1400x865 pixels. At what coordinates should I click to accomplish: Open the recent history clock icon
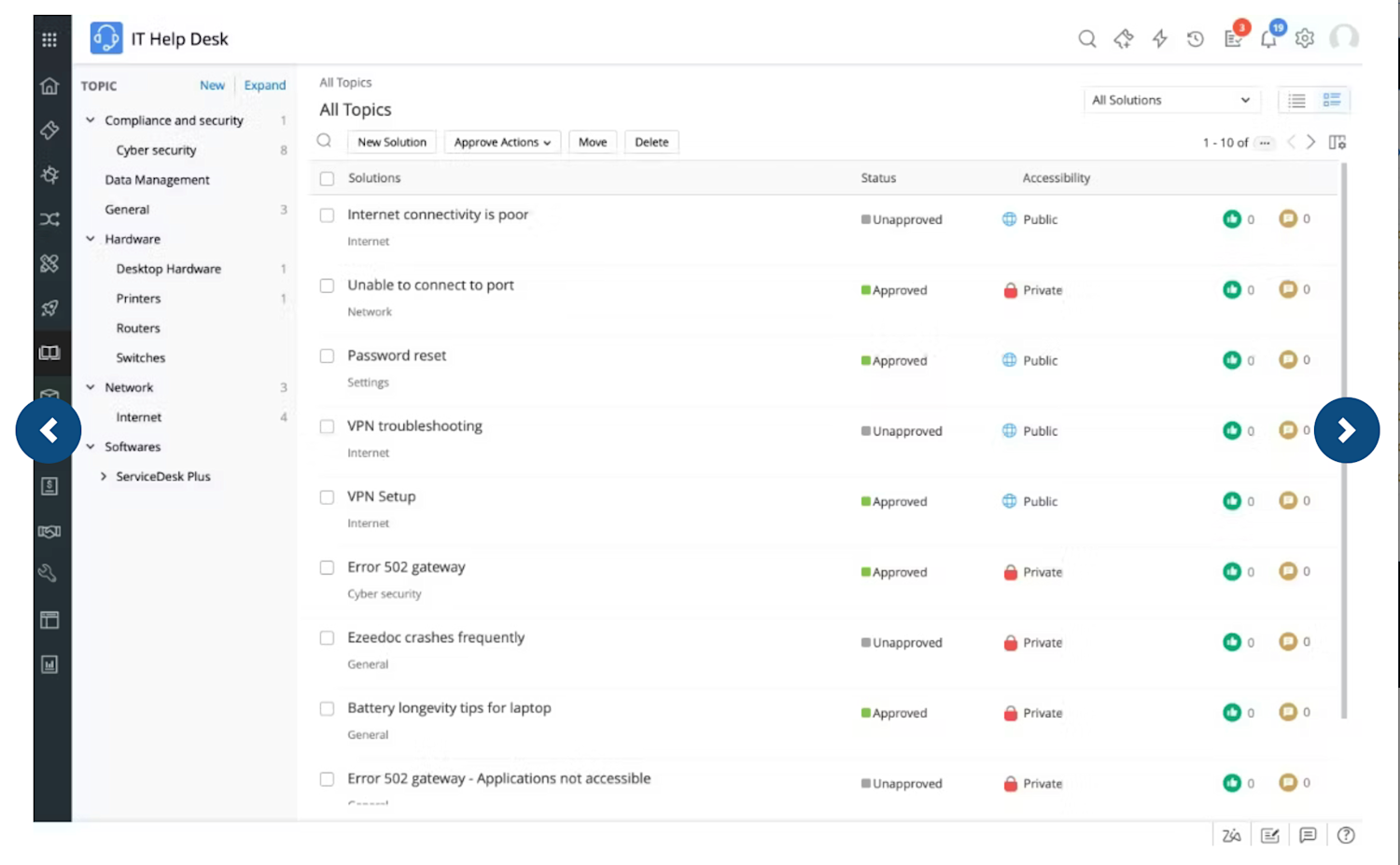click(x=1196, y=39)
